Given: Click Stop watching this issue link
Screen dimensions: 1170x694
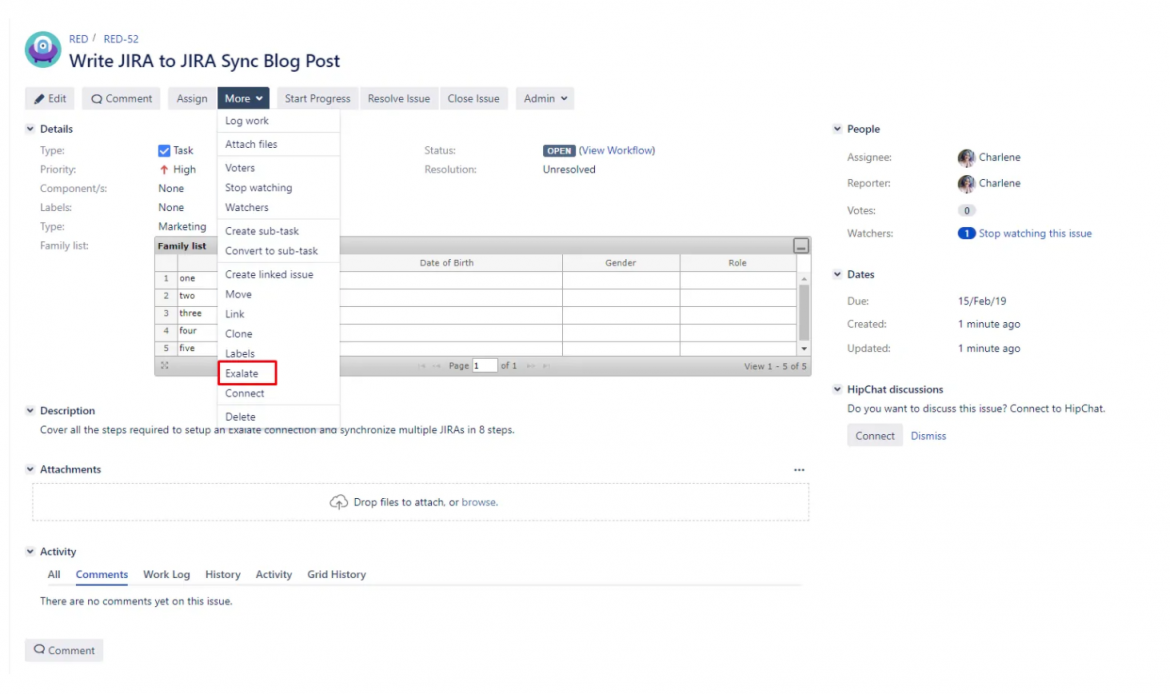Looking at the screenshot, I should pos(1035,234).
